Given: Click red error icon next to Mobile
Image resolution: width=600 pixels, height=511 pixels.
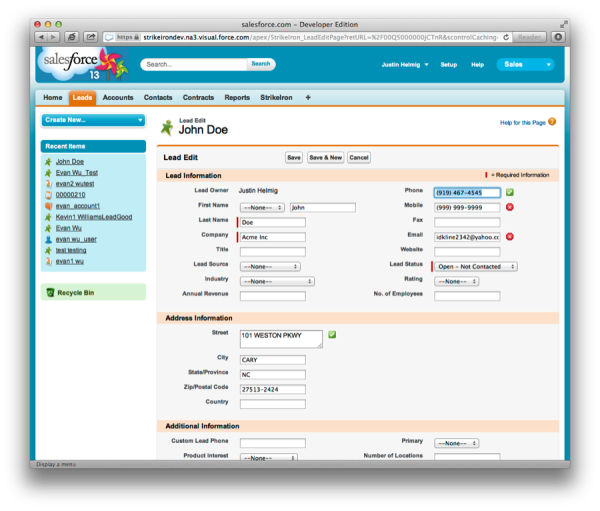Looking at the screenshot, I should click(510, 207).
